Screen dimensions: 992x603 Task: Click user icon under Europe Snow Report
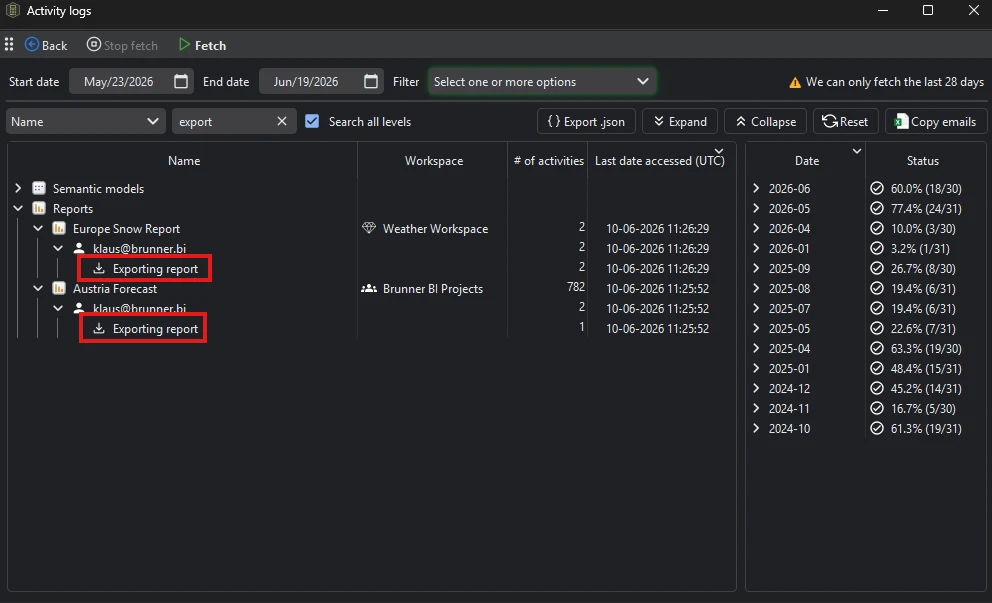click(x=79, y=248)
